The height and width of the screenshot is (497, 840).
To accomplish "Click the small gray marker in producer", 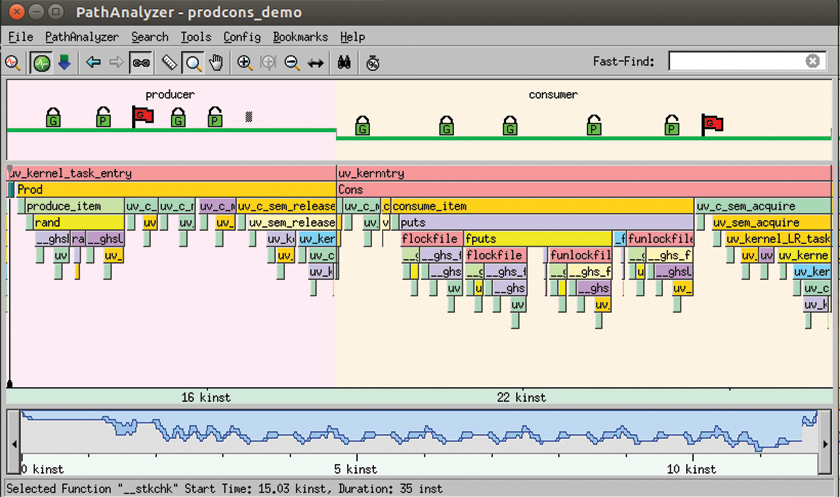I will coord(249,117).
